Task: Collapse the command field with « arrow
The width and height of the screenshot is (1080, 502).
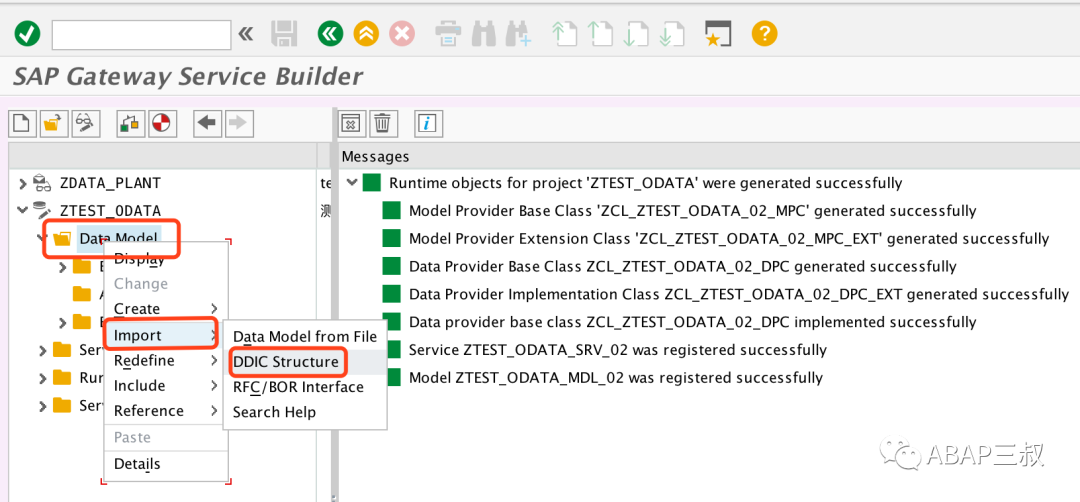Action: click(245, 34)
